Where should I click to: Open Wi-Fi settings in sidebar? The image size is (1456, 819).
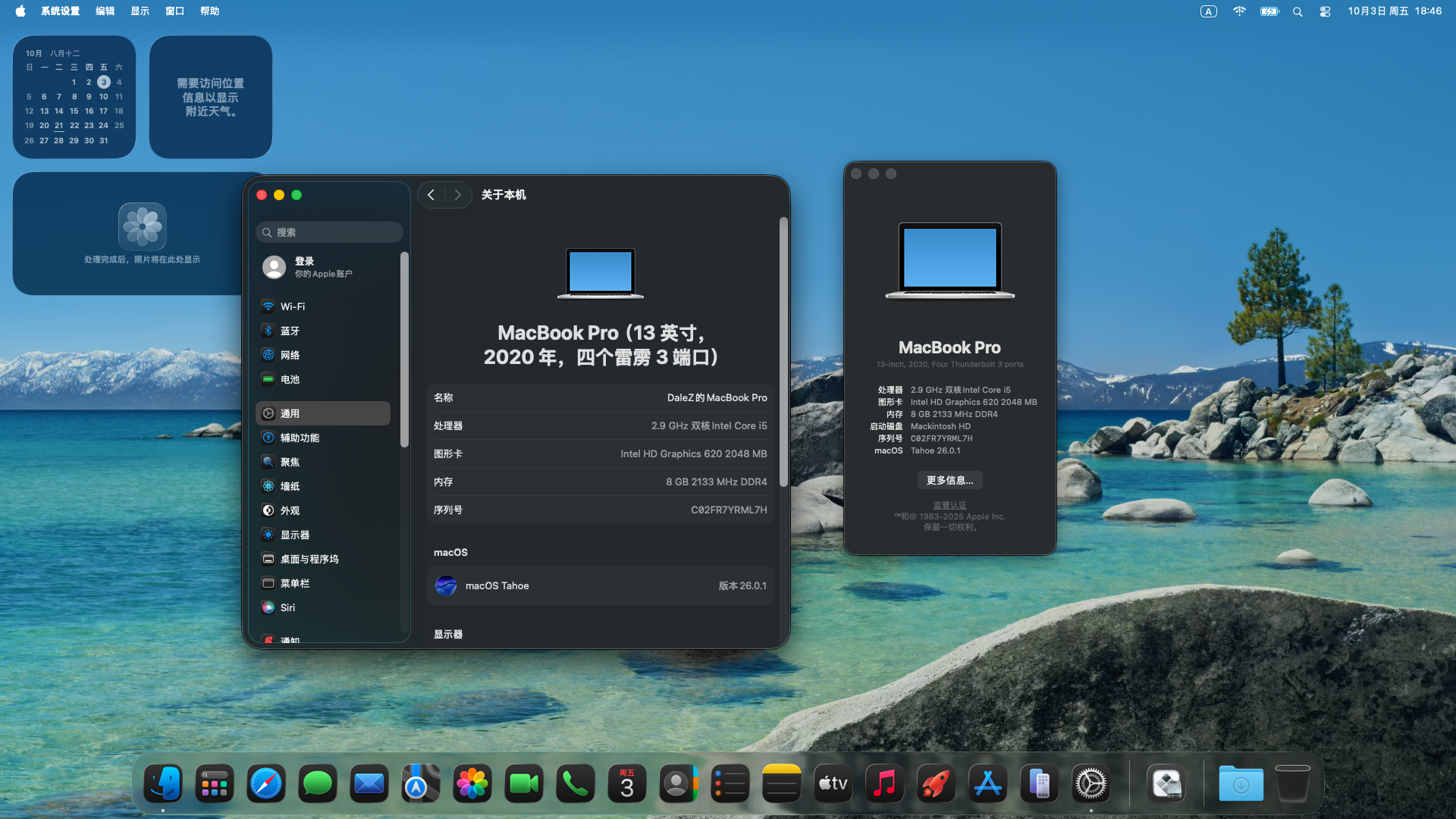pyautogui.click(x=292, y=306)
